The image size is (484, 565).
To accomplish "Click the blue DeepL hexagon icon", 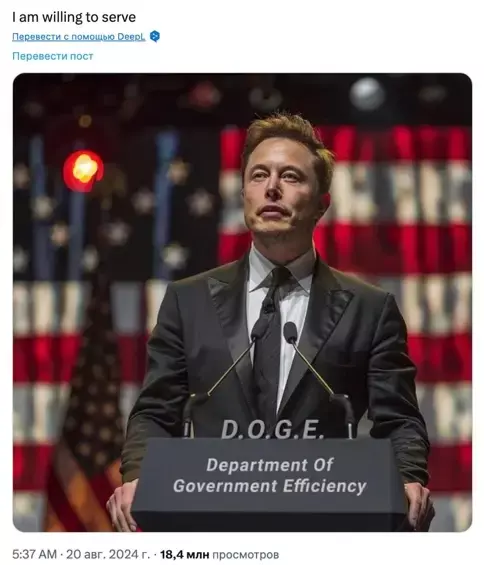I will click(x=155, y=36).
